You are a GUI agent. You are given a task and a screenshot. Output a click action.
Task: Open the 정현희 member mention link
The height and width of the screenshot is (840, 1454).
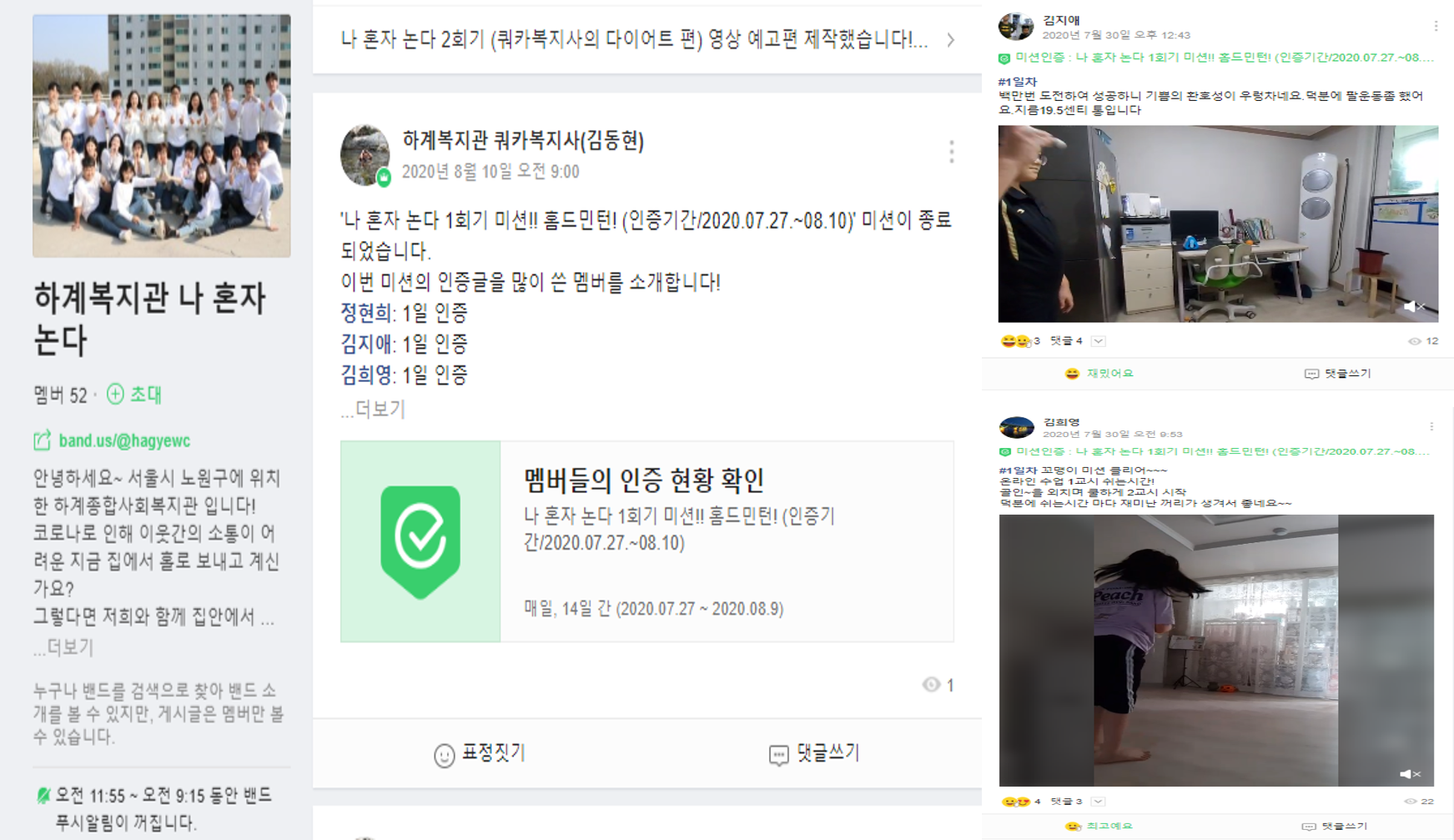pos(365,313)
